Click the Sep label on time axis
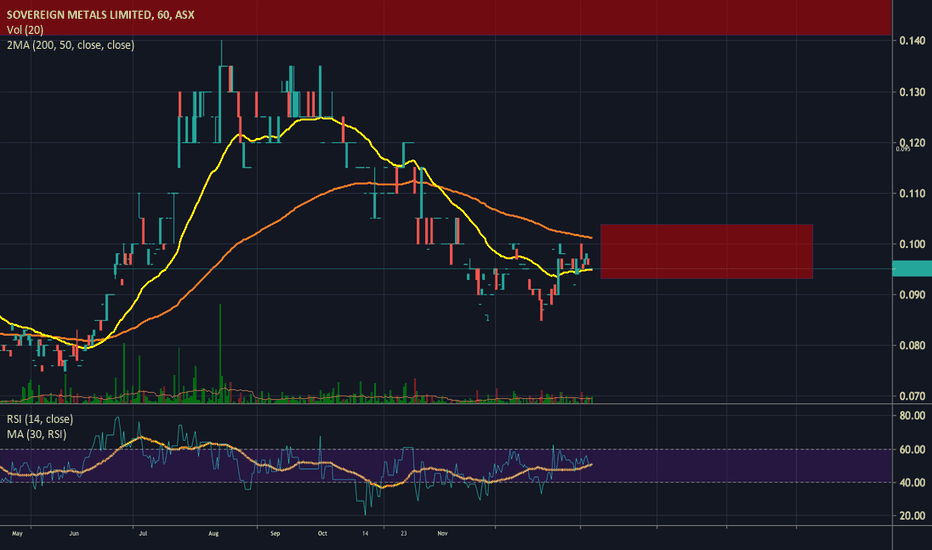 [x=275, y=533]
